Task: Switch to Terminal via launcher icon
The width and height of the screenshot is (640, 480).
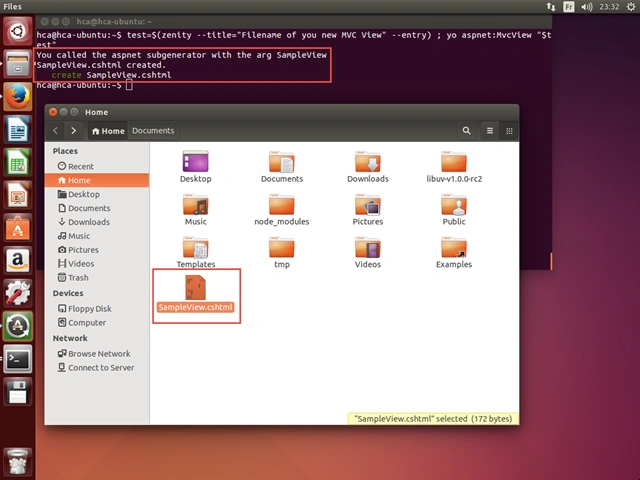Action: coord(18,359)
